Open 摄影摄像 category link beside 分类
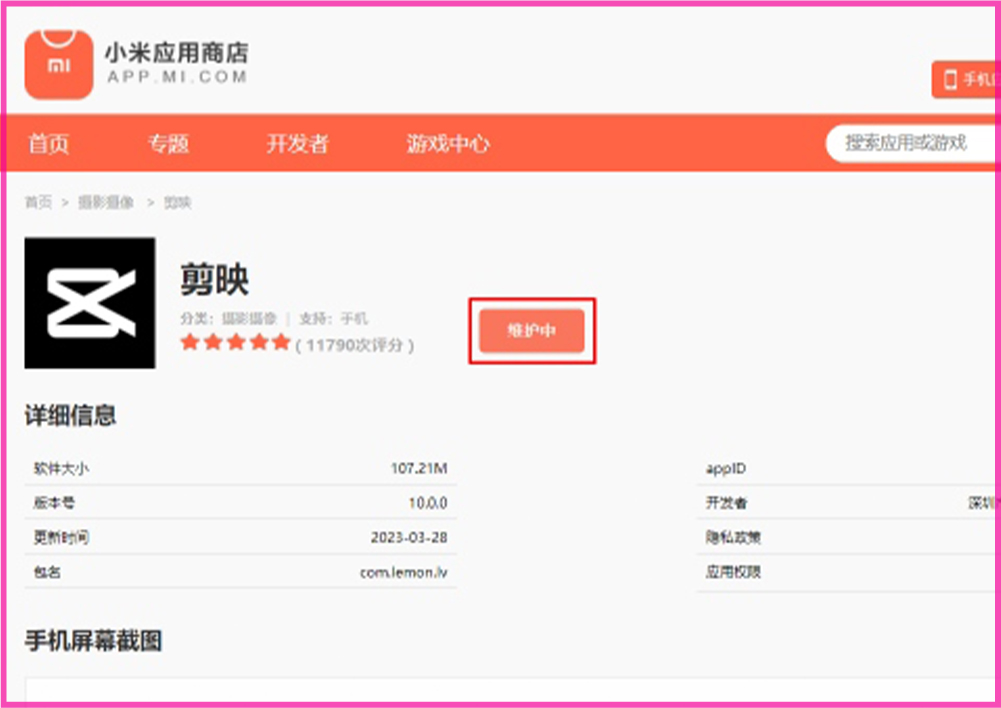This screenshot has width=1001, height=708. tap(249, 319)
